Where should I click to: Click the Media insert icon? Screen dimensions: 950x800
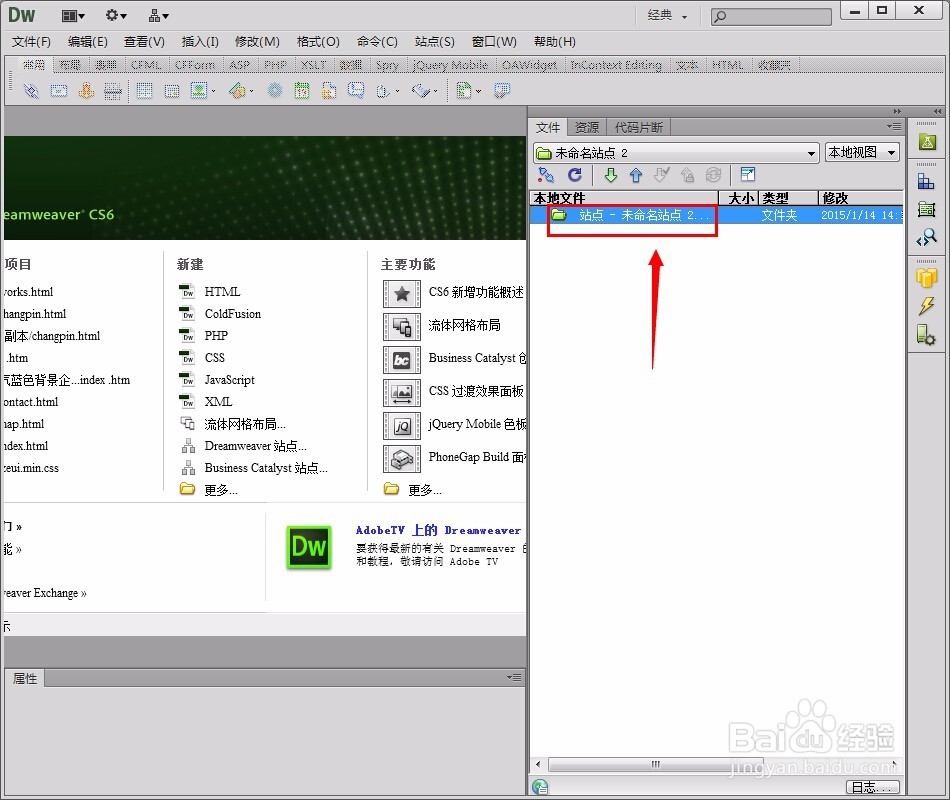point(237,91)
